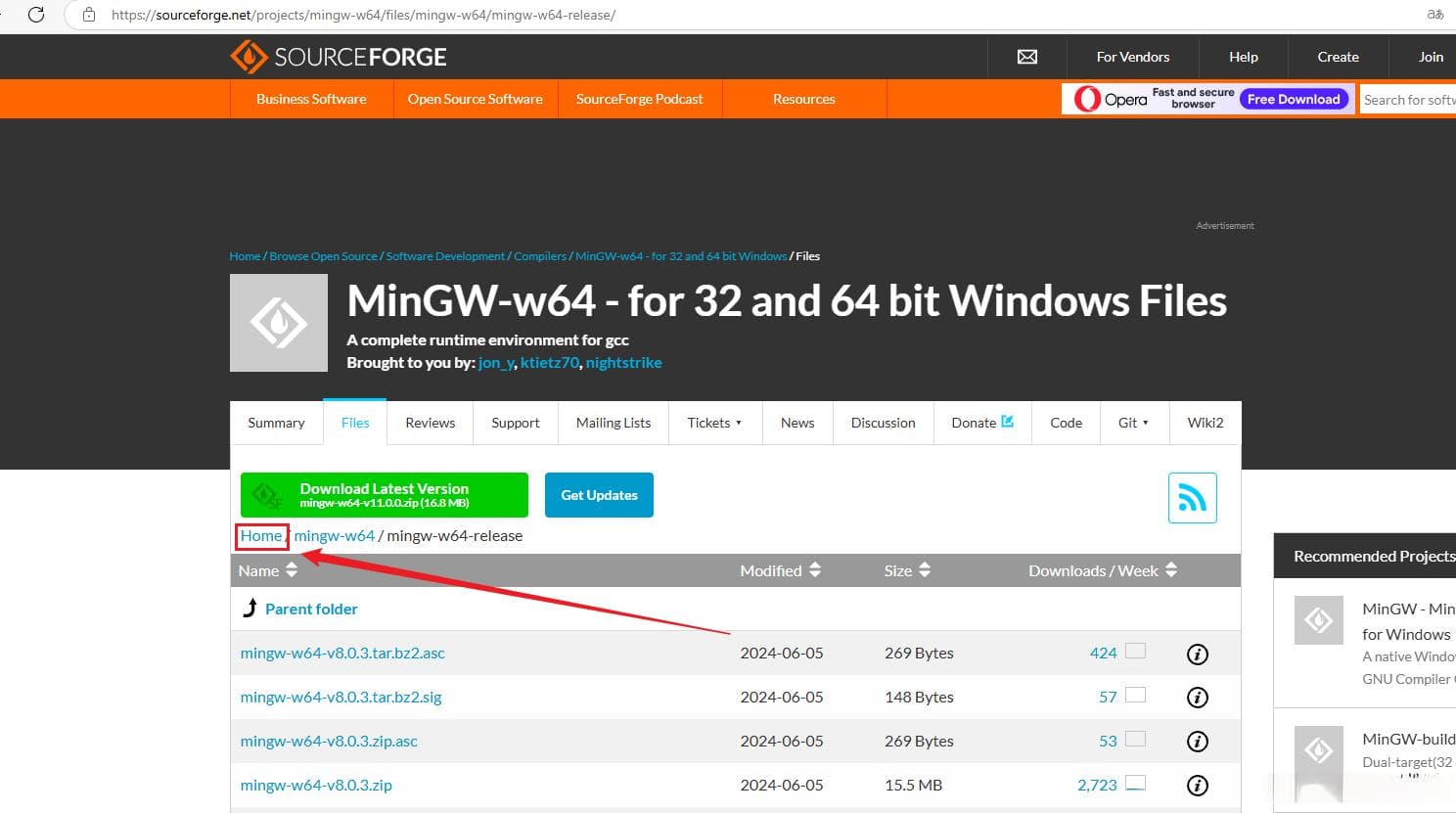
Task: Click the info icon for mingw-w64-v8.0.3.zip.asc
Action: pyautogui.click(x=1197, y=742)
